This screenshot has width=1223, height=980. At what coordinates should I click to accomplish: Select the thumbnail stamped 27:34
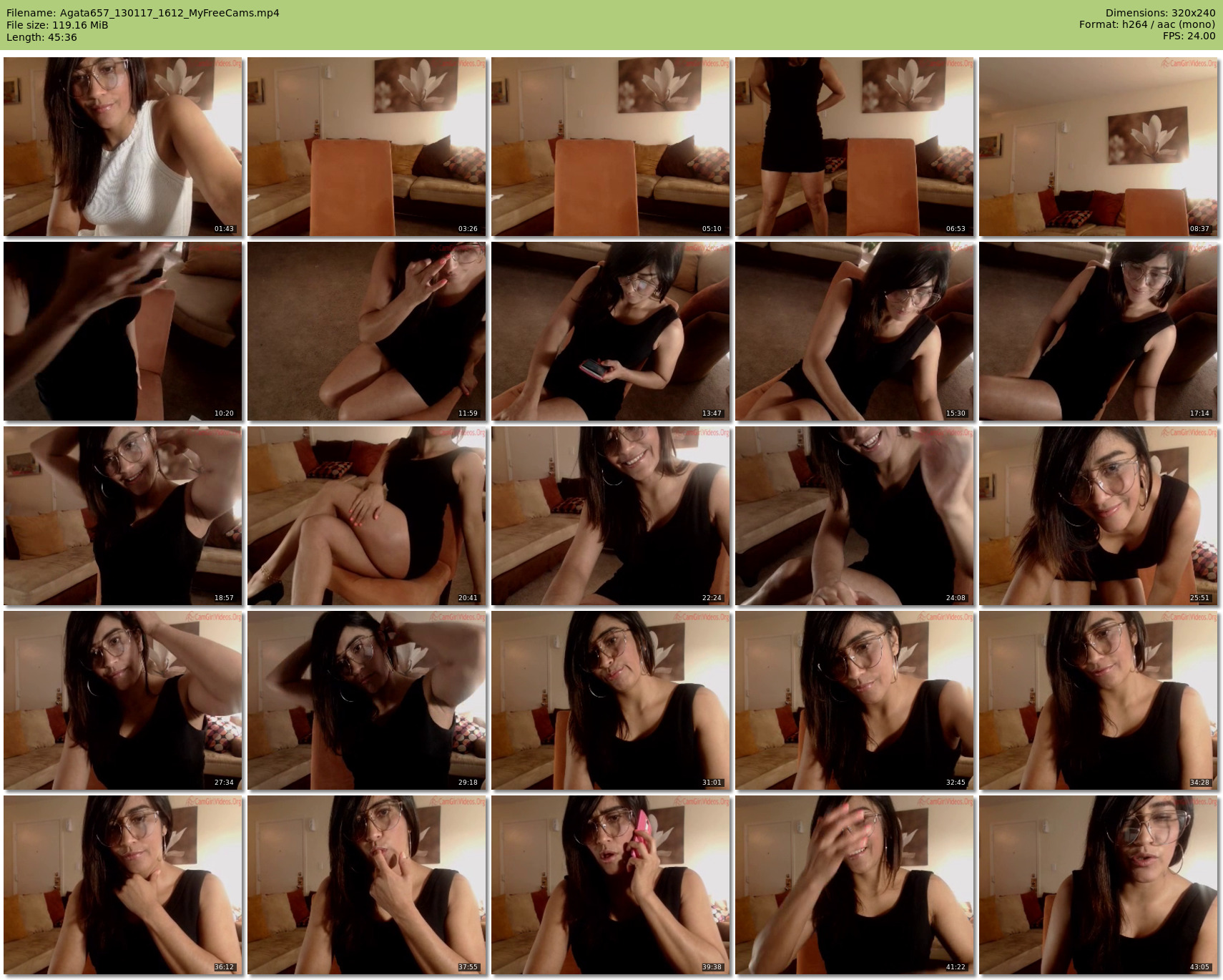coord(123,700)
